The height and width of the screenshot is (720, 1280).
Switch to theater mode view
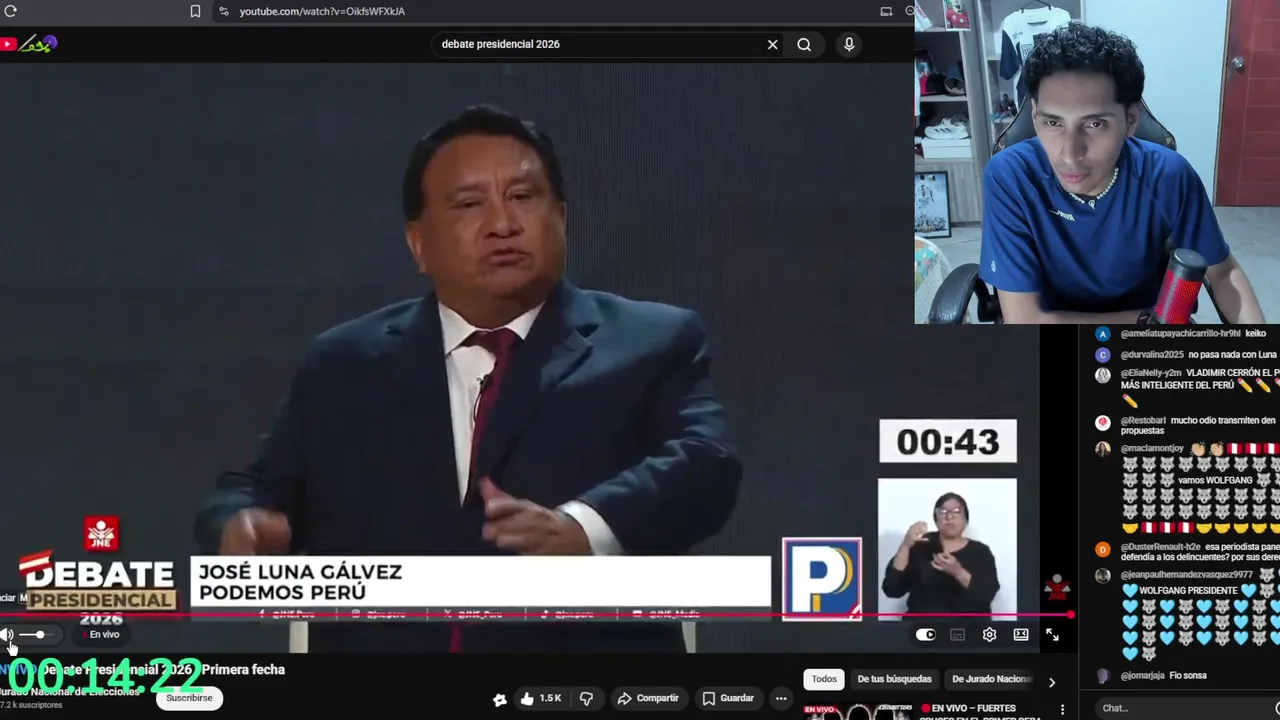[x=1021, y=634]
